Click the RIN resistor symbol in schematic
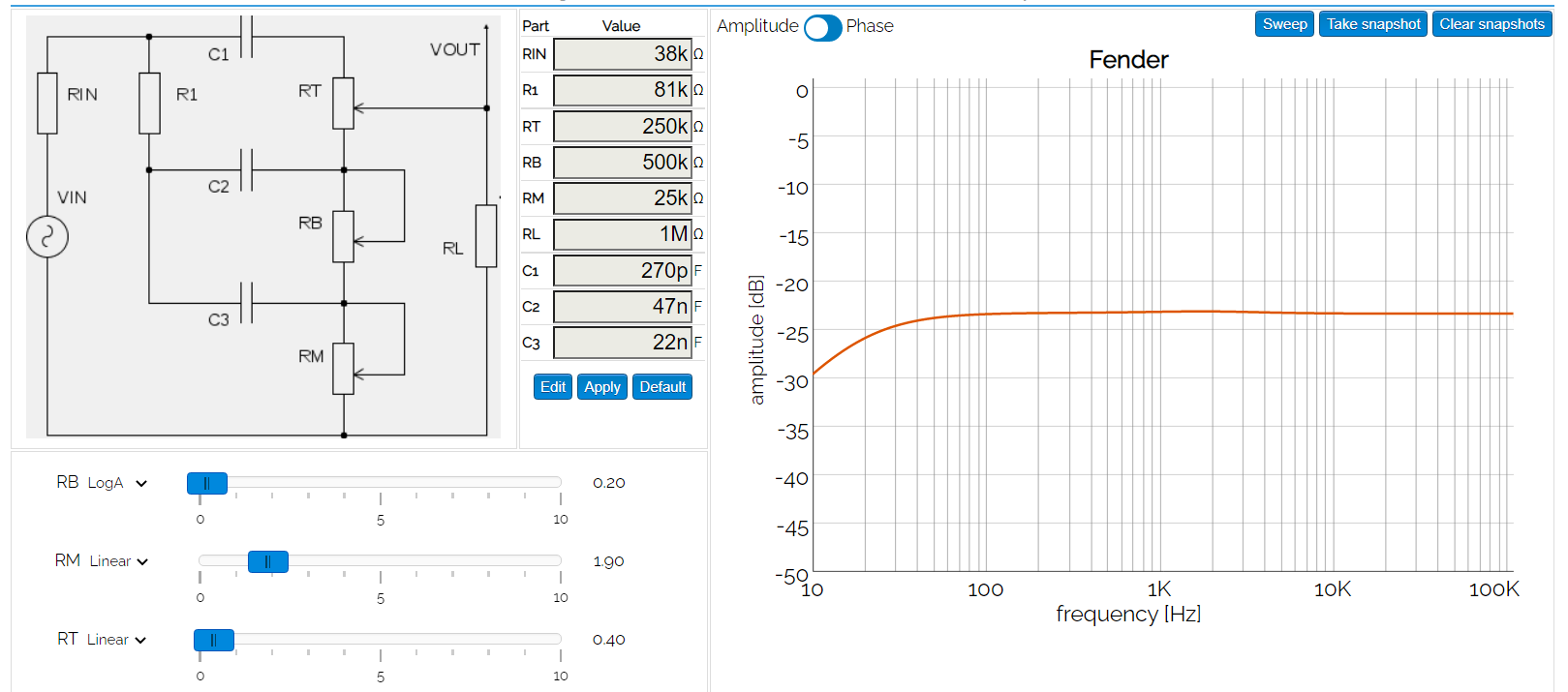 [x=47, y=103]
